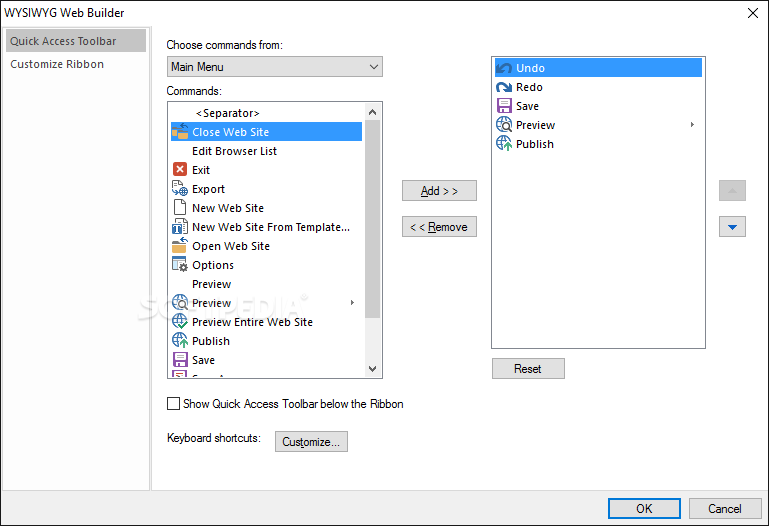
Task: Move selected item down with arrow button
Action: click(732, 227)
